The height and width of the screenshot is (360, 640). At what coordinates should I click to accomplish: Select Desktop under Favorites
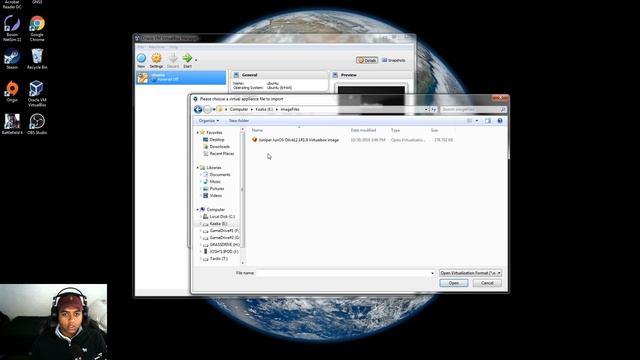(x=216, y=140)
